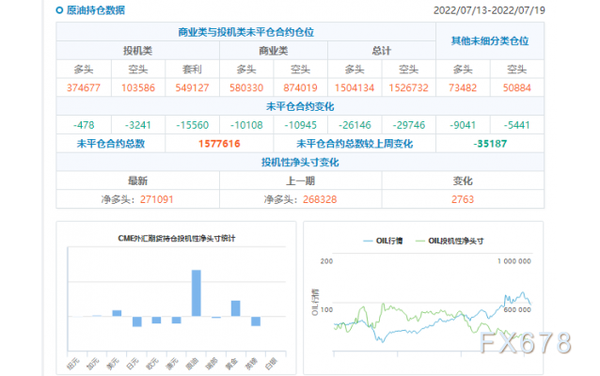Viewport: 600px width, 376px height.
Task: Click the circle icon beside 原油持仓数据
Action: (x=59, y=10)
